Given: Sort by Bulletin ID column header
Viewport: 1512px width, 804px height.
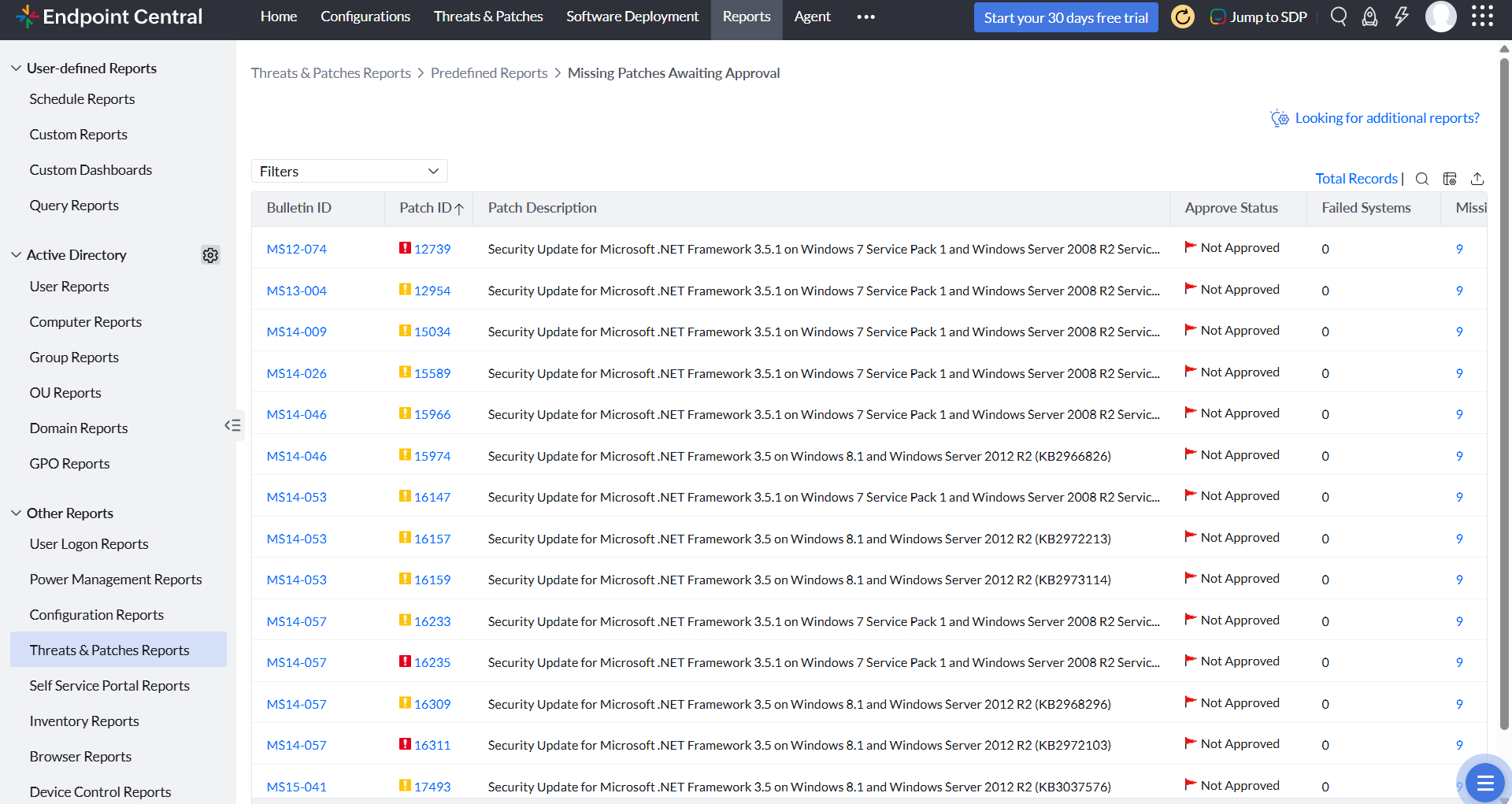Looking at the screenshot, I should click(298, 208).
